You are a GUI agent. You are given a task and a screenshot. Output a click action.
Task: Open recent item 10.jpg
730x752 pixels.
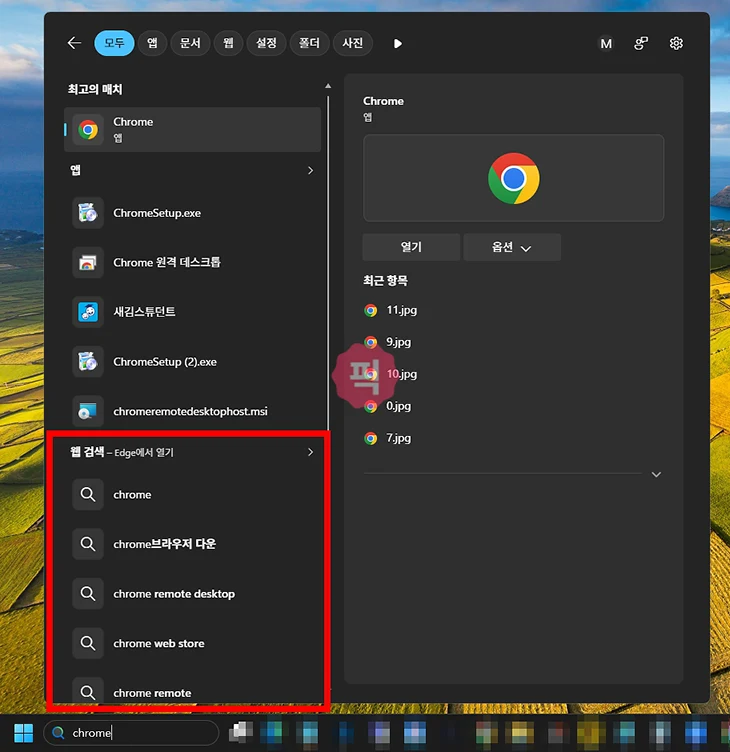390,374
